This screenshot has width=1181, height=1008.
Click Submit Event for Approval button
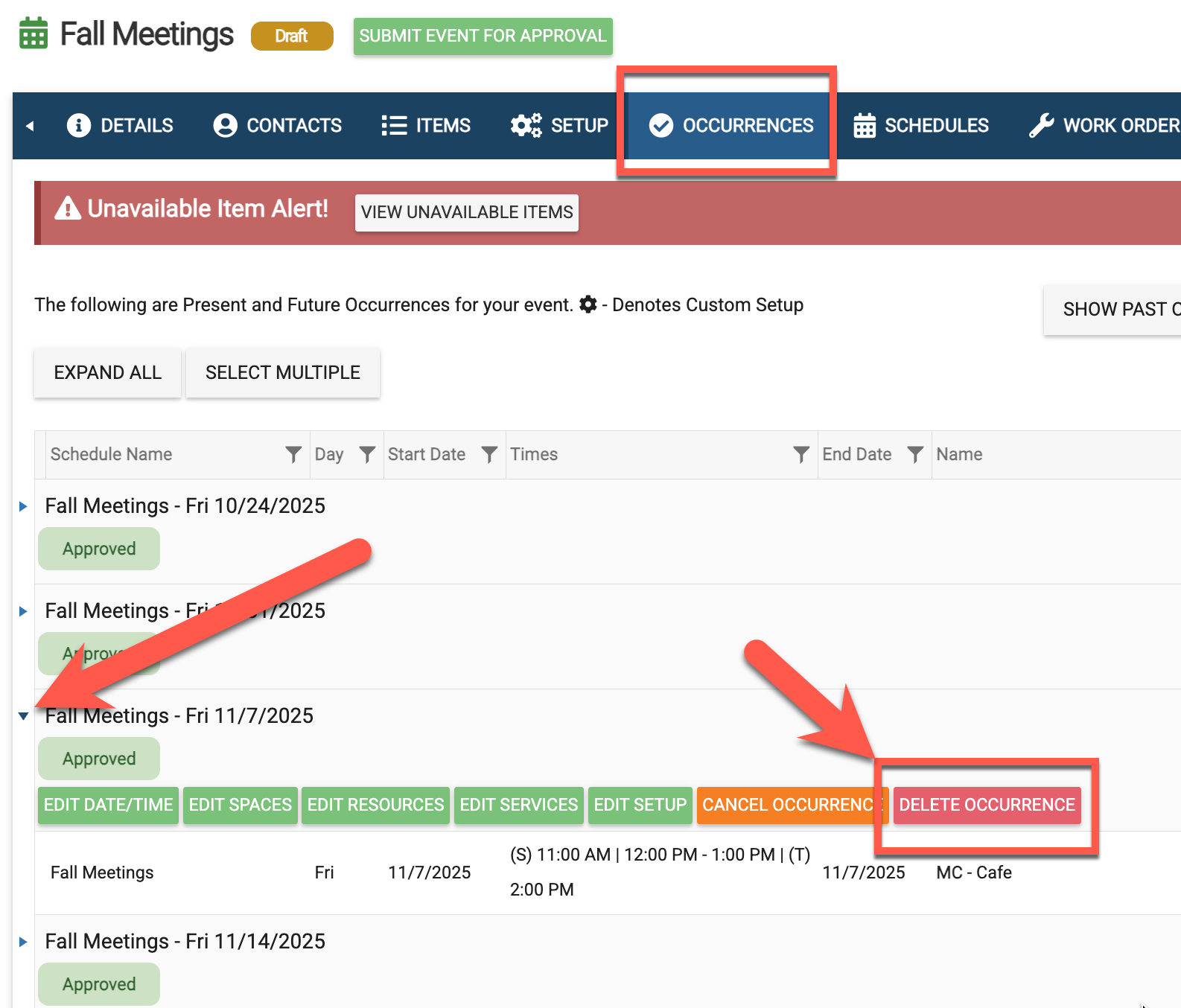[x=483, y=36]
